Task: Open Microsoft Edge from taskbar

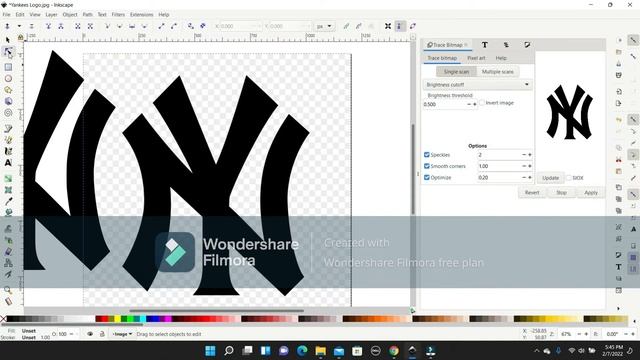Action: (302, 351)
